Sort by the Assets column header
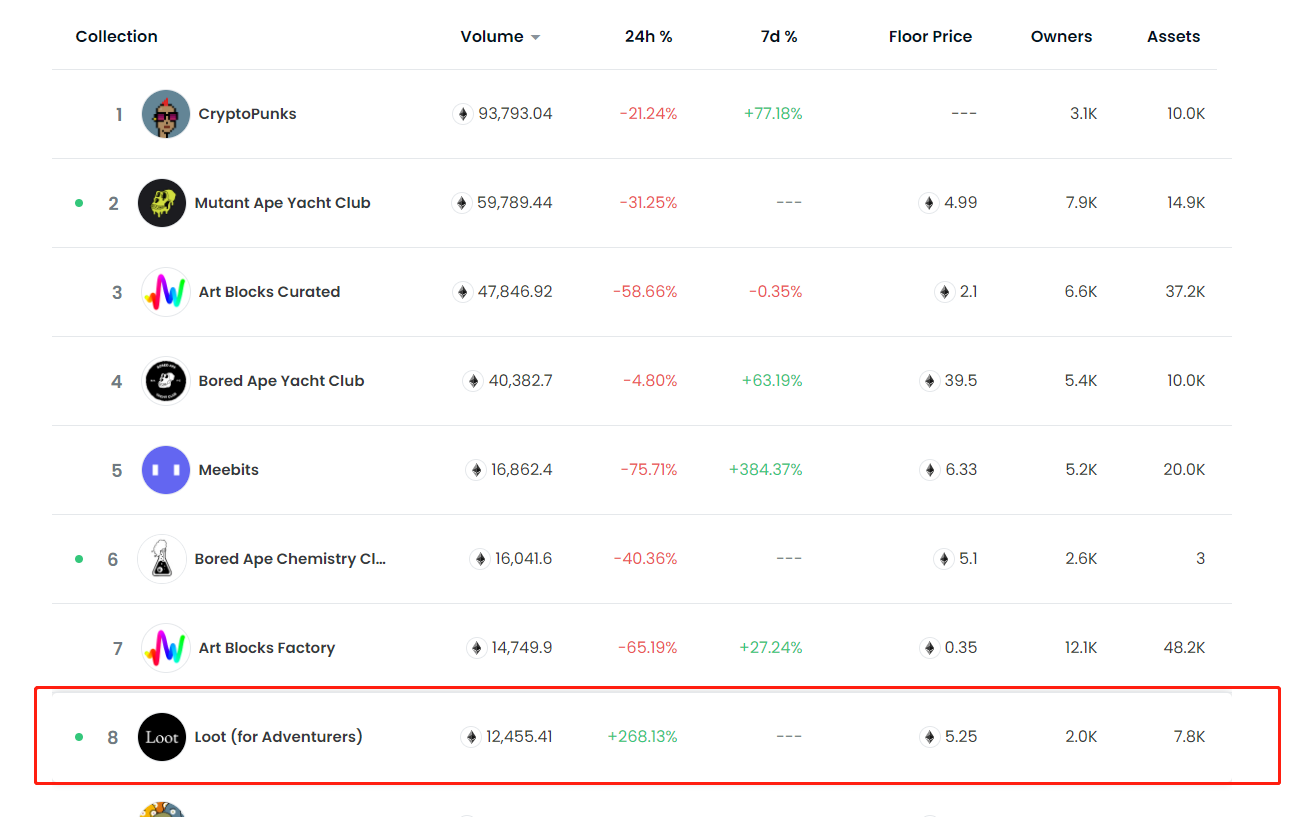This screenshot has width=1311, height=817. coord(1173,36)
